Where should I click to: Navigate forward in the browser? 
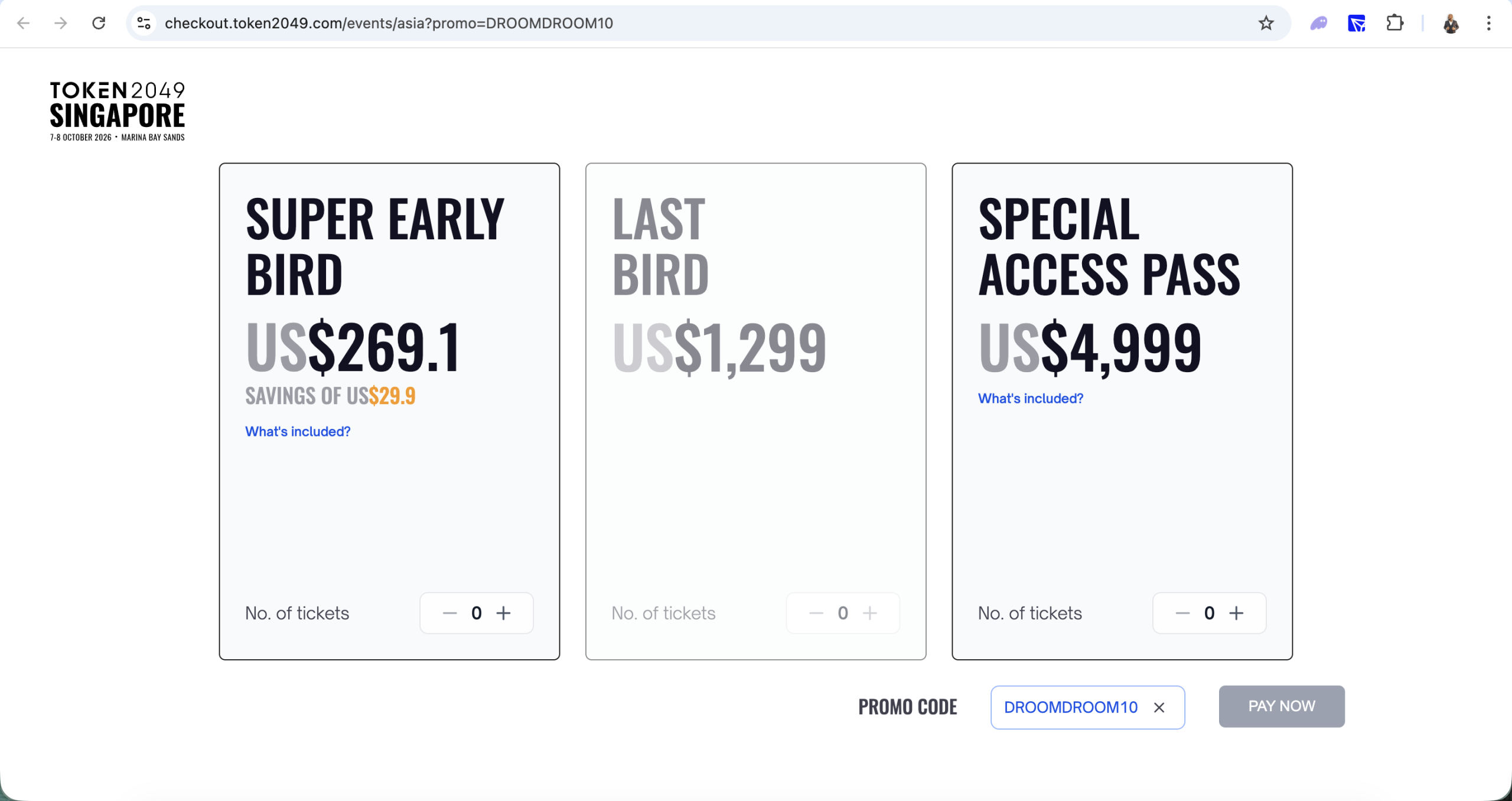tap(60, 23)
